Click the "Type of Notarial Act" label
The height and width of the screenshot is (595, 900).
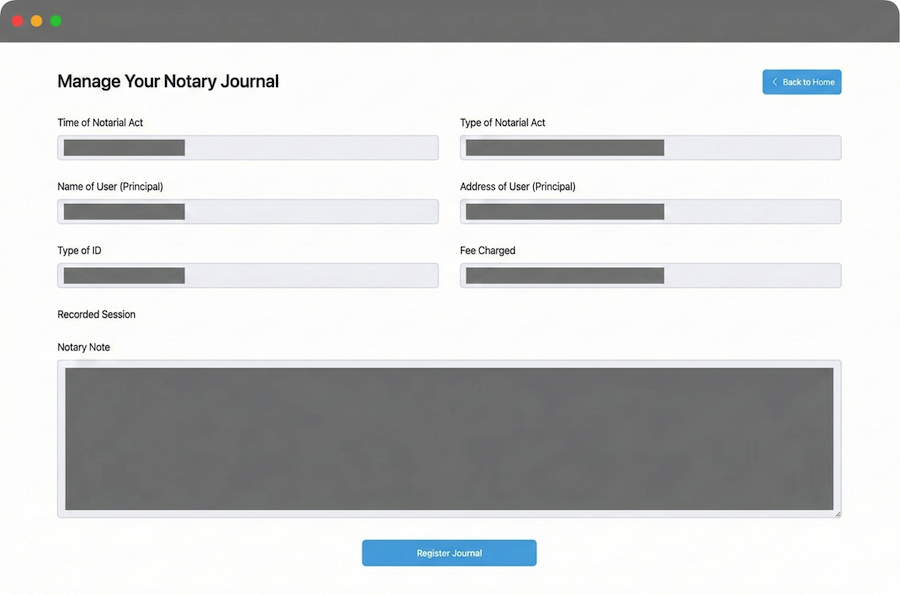502,123
